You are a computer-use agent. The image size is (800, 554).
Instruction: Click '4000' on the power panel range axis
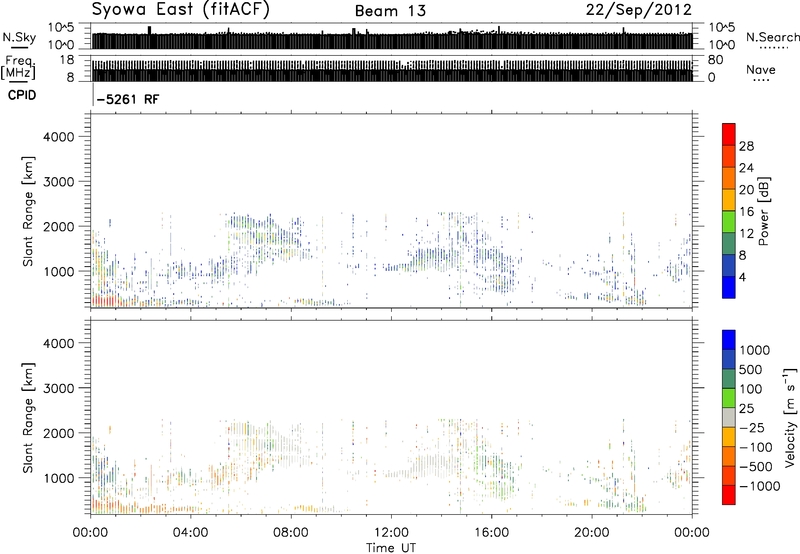click(x=59, y=137)
